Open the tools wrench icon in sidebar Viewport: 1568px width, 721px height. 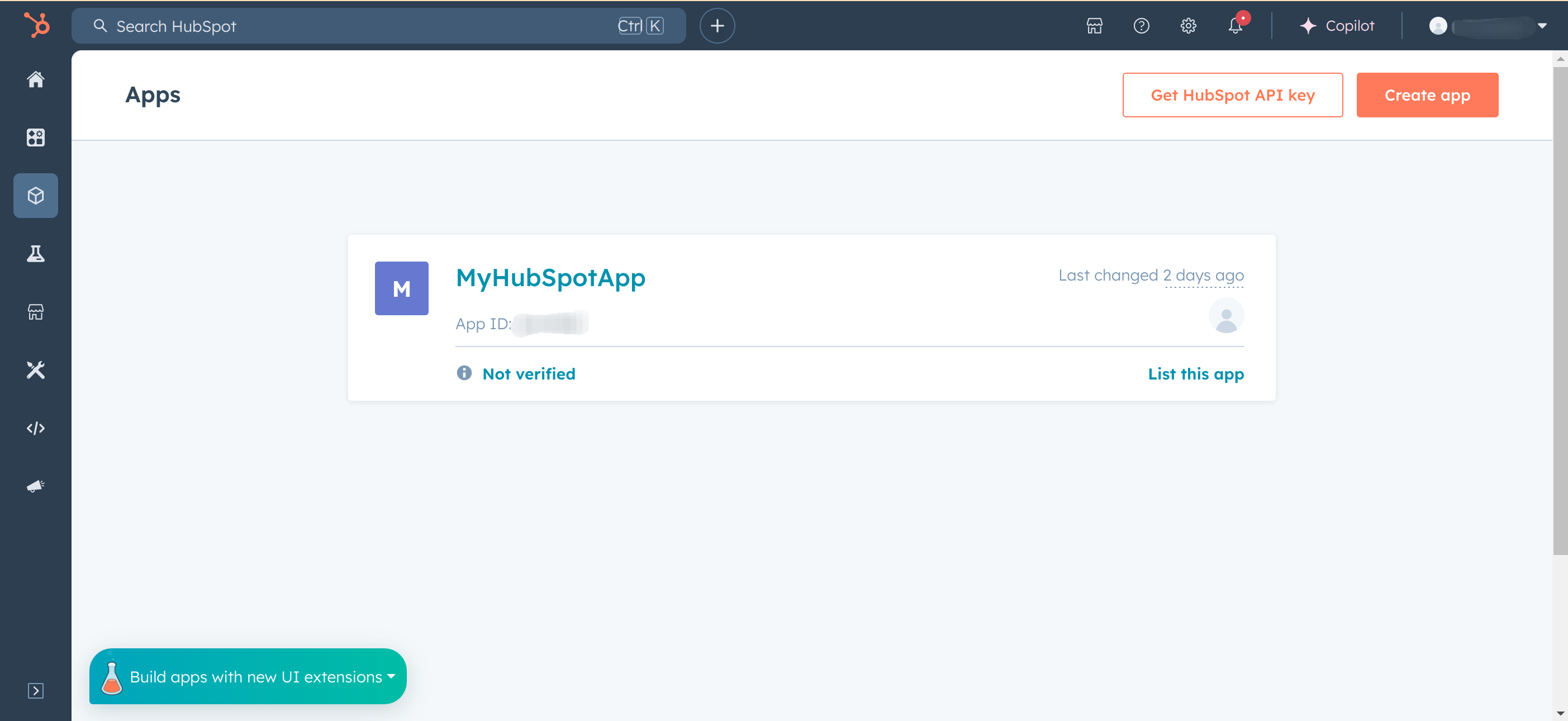pyautogui.click(x=36, y=369)
